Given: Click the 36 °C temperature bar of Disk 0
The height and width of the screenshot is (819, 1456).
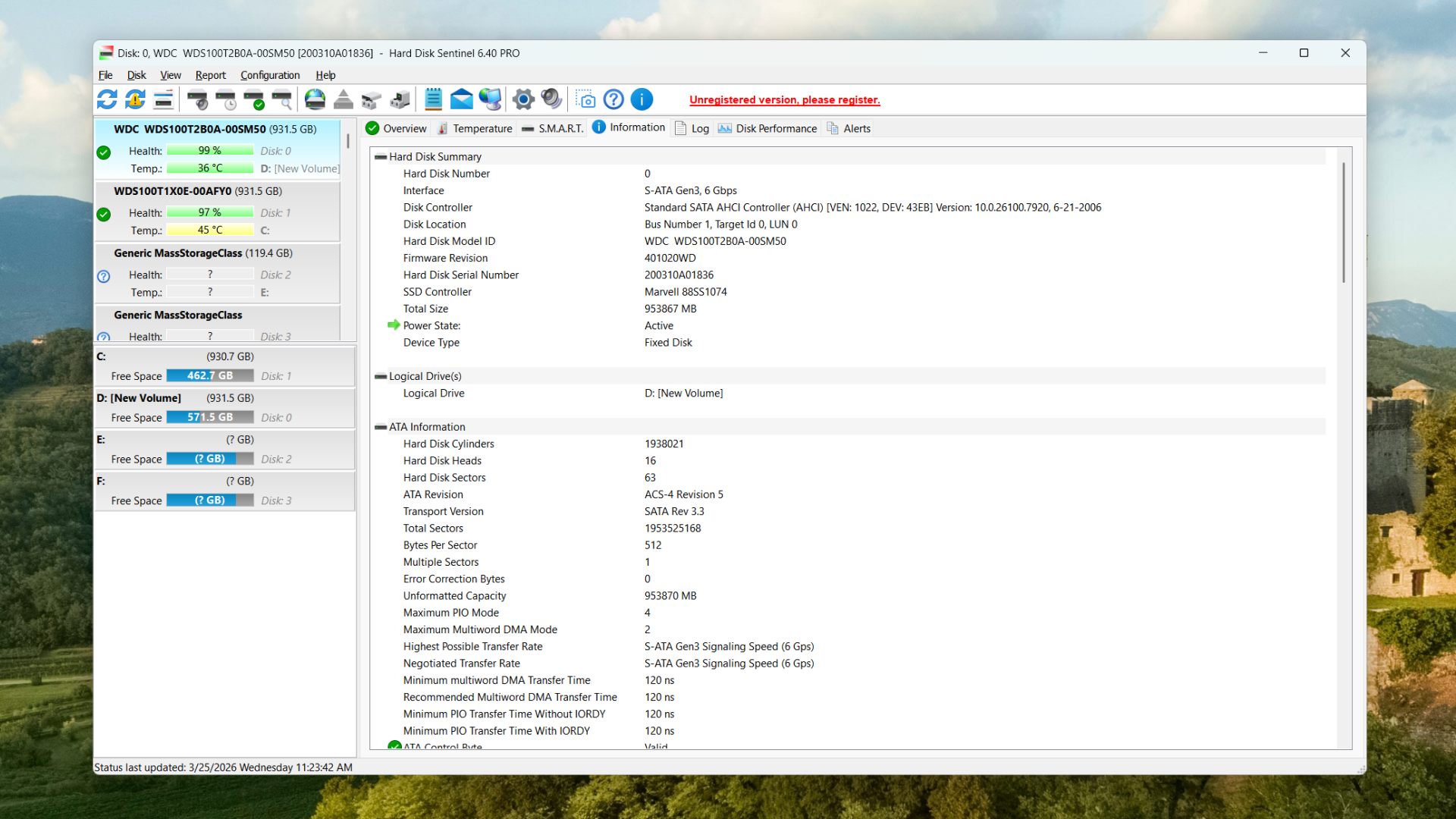Looking at the screenshot, I should pyautogui.click(x=210, y=168).
